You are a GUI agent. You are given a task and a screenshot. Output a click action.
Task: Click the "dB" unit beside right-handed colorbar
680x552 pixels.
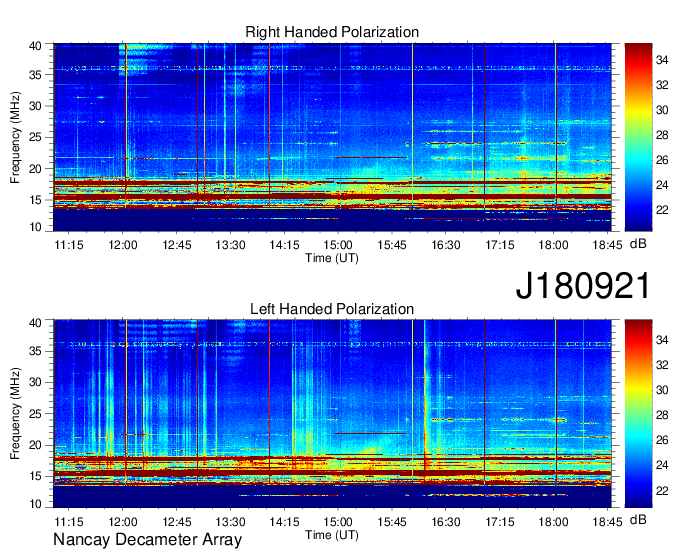point(638,244)
